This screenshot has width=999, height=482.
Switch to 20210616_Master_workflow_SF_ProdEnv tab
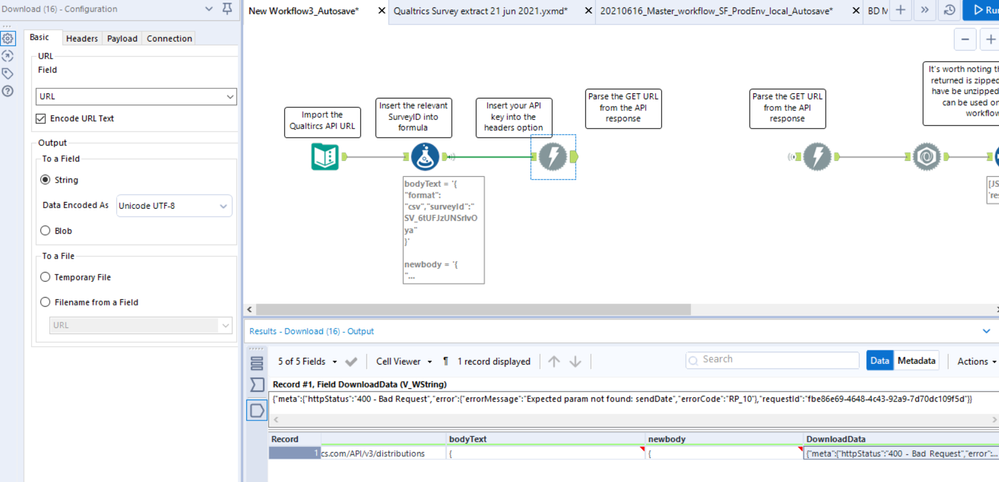[716, 11]
